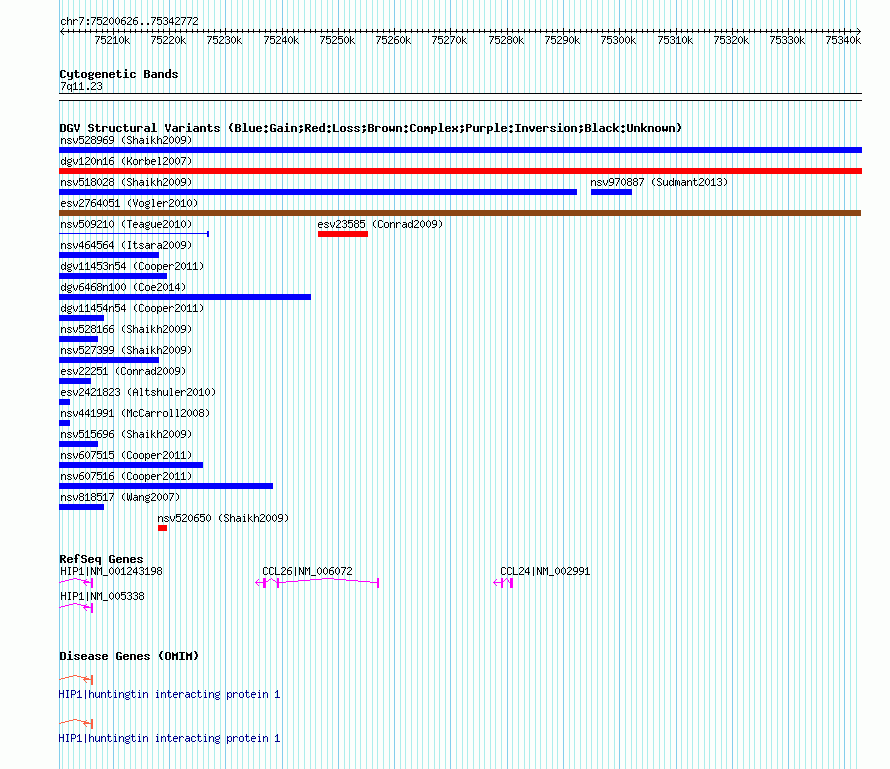The width and height of the screenshot is (890, 769).
Task: Click the first OMIM HIP1 orange gene glyph
Action: point(76,679)
